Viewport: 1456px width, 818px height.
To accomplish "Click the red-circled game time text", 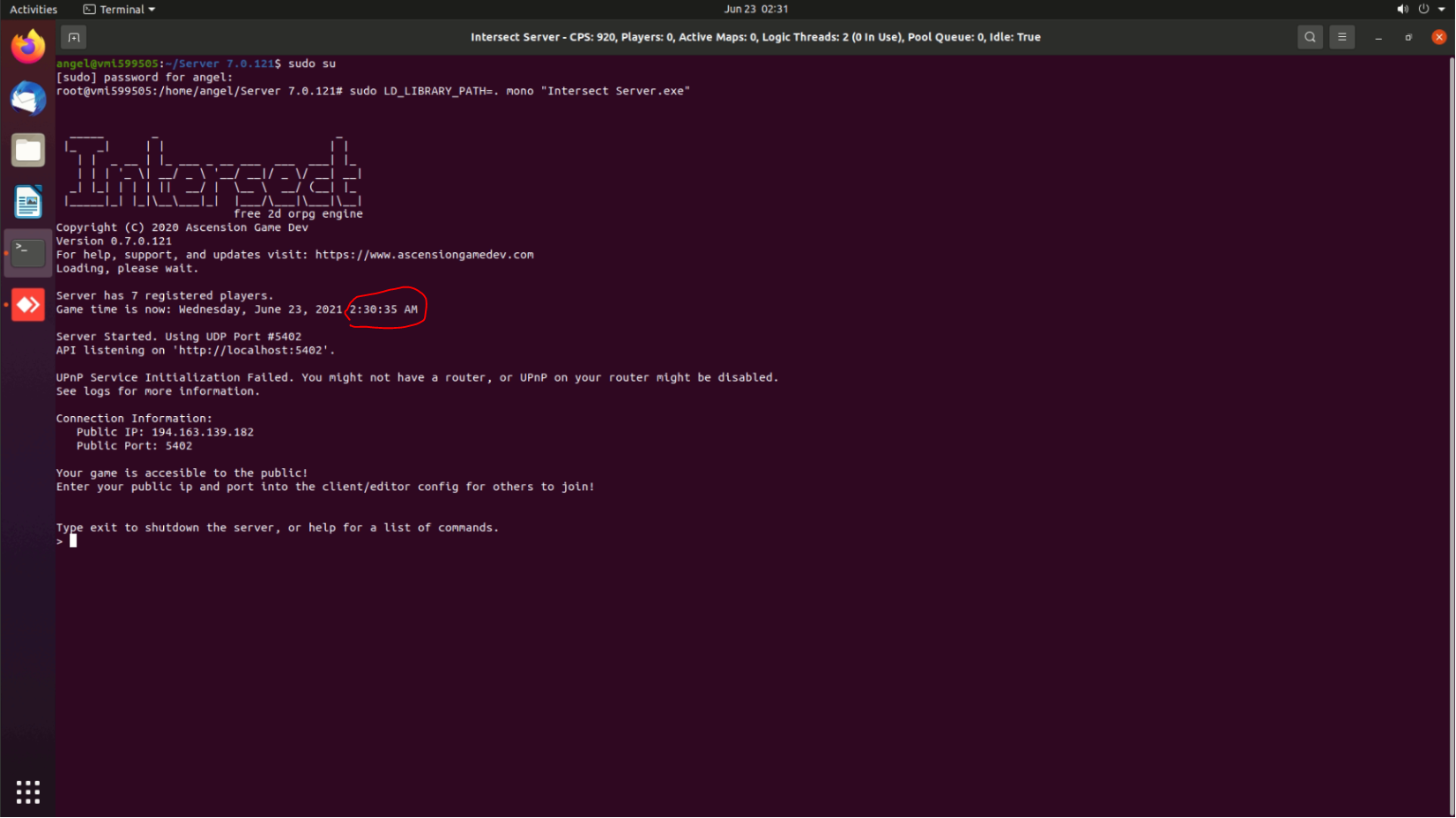I will coord(383,309).
